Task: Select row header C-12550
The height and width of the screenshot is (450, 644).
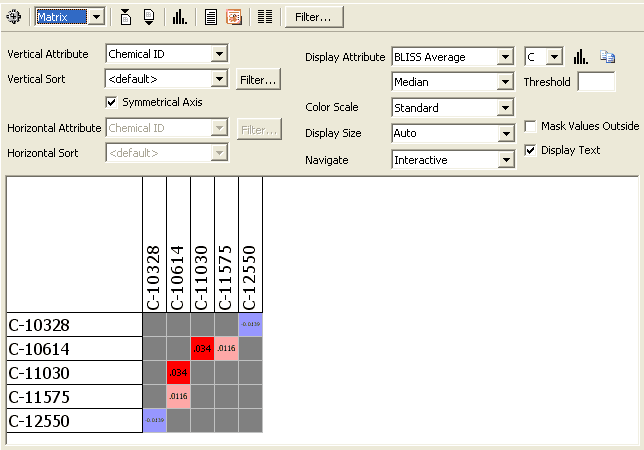Action: point(74,420)
